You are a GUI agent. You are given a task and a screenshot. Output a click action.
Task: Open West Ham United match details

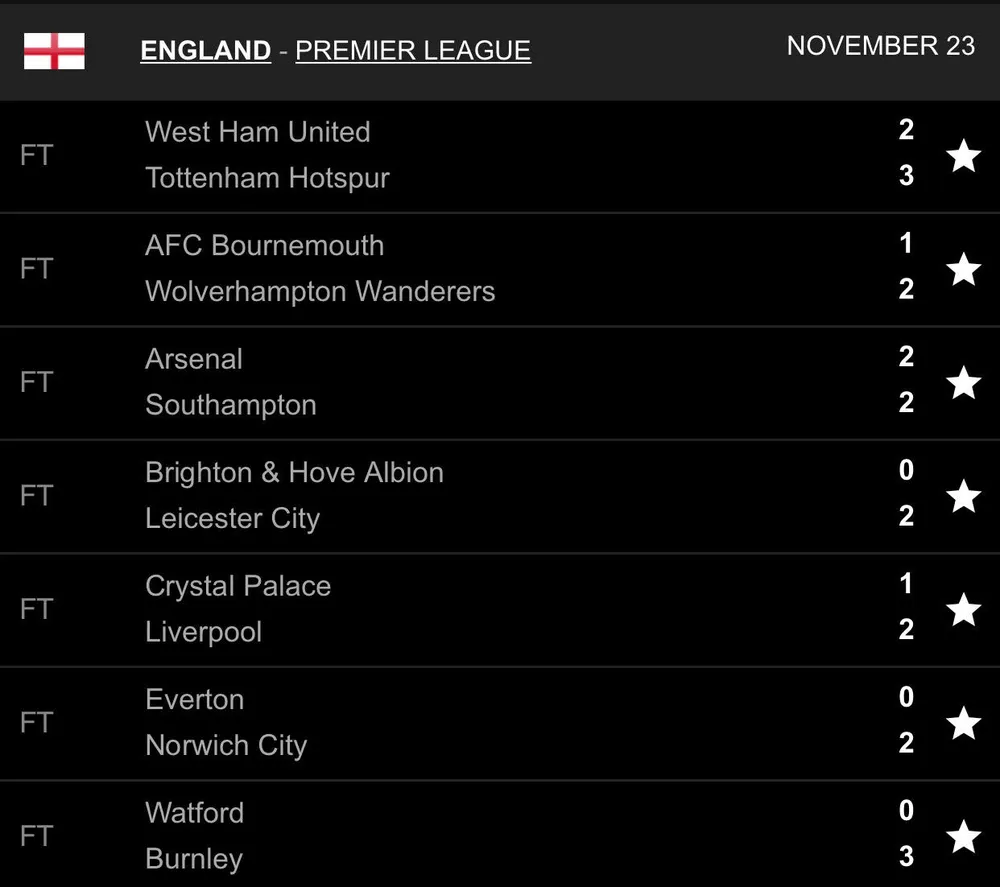(257, 132)
